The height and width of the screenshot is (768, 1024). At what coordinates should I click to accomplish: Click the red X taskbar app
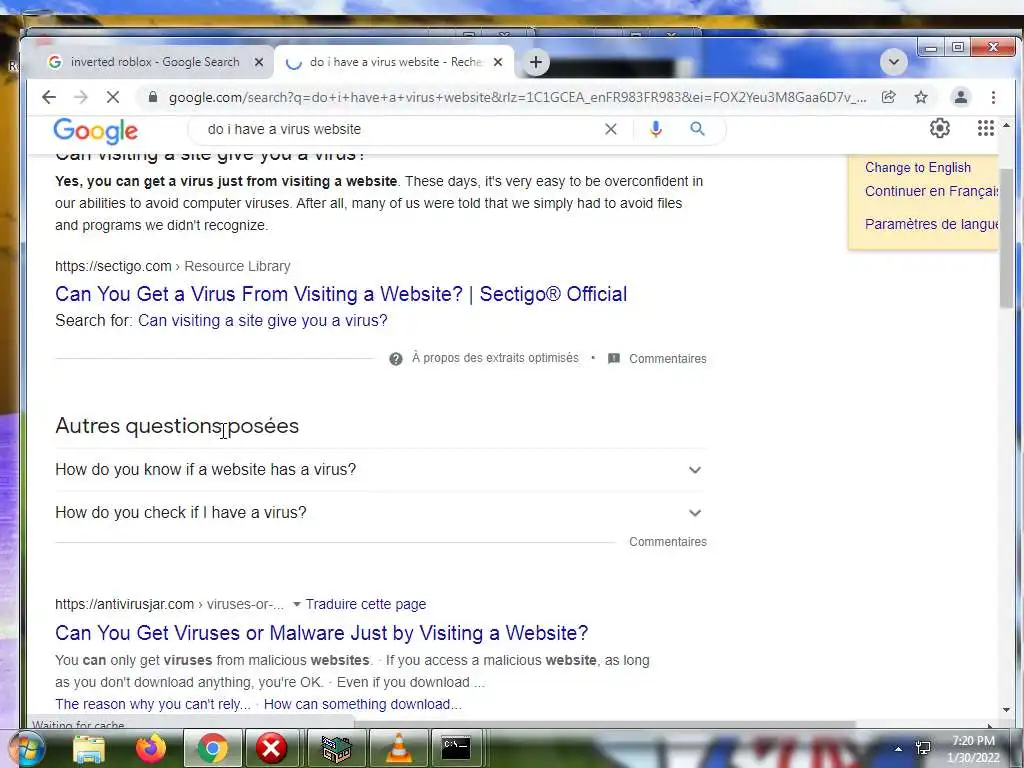click(x=271, y=748)
